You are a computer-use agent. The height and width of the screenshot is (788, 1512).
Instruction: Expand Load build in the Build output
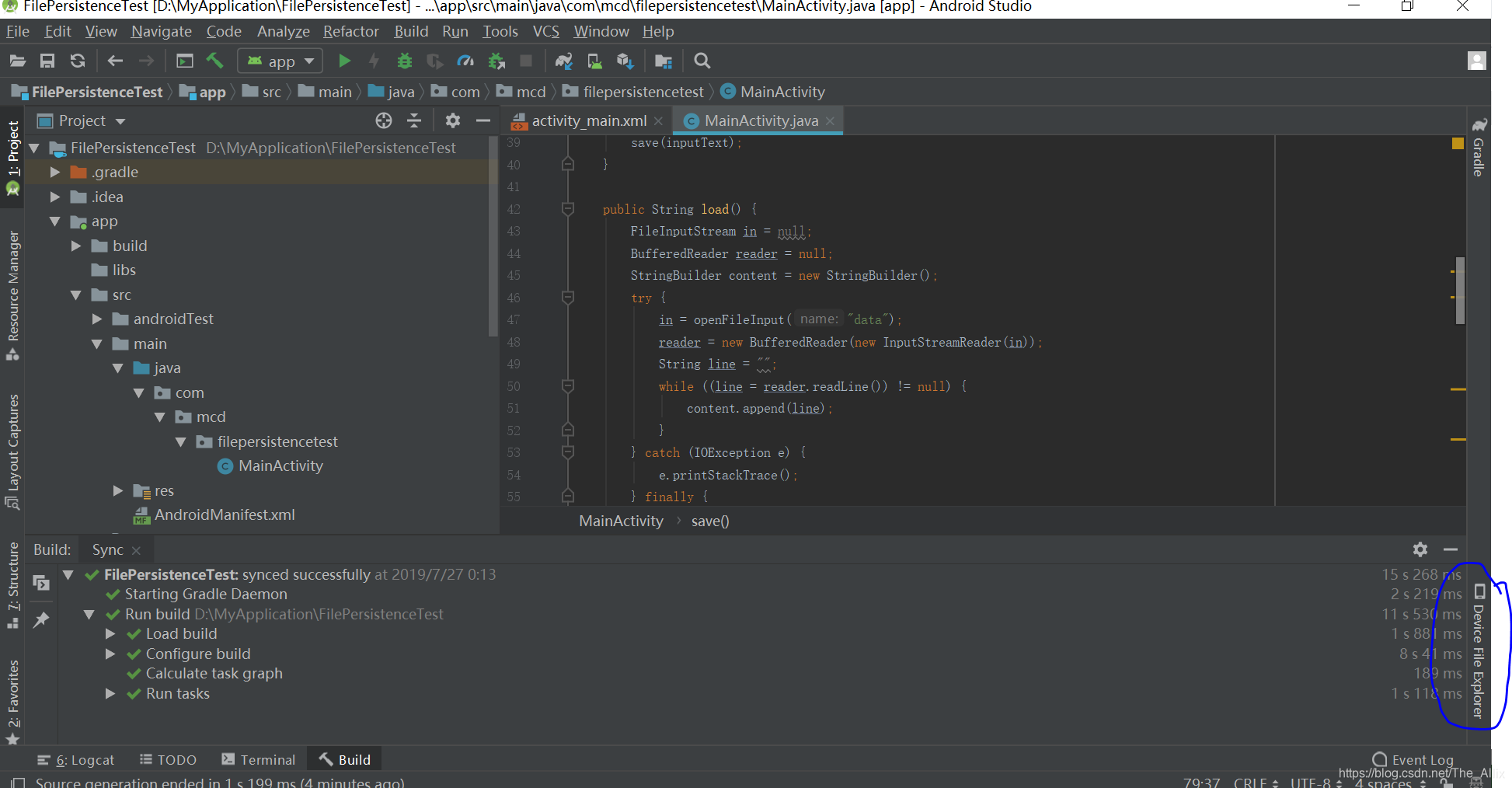(110, 633)
